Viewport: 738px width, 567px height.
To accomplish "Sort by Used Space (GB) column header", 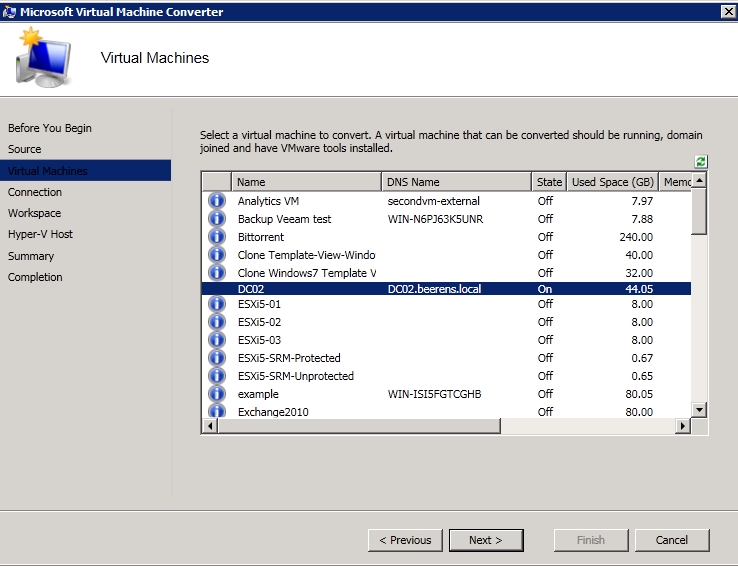I will 613,182.
